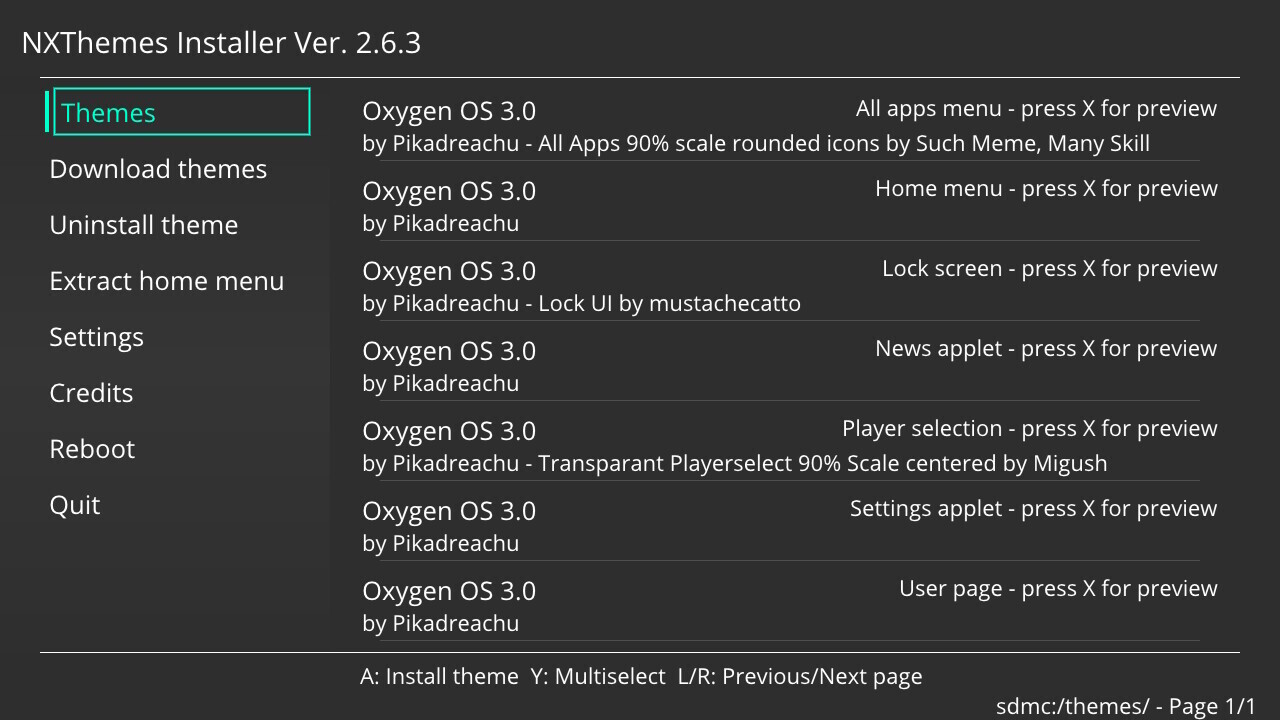Select the Themes sidebar item
Screen dimensions: 1280x720
[181, 112]
